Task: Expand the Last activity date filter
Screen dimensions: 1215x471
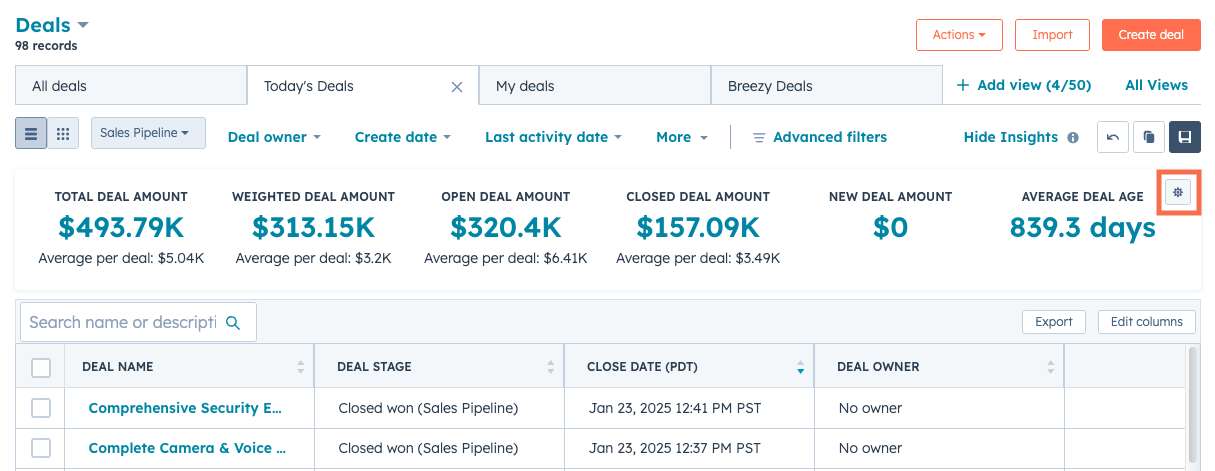Action: 553,137
